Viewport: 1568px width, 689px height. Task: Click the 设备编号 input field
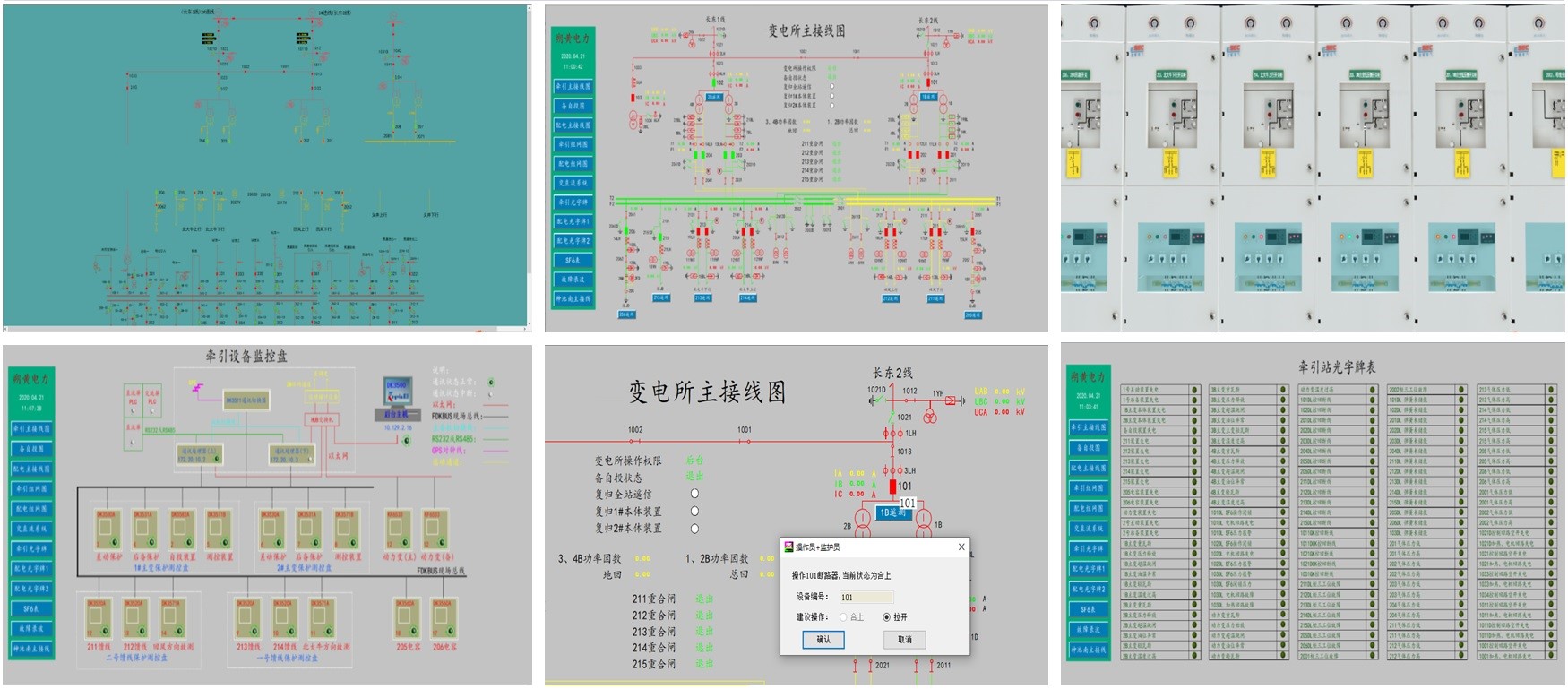click(x=866, y=597)
